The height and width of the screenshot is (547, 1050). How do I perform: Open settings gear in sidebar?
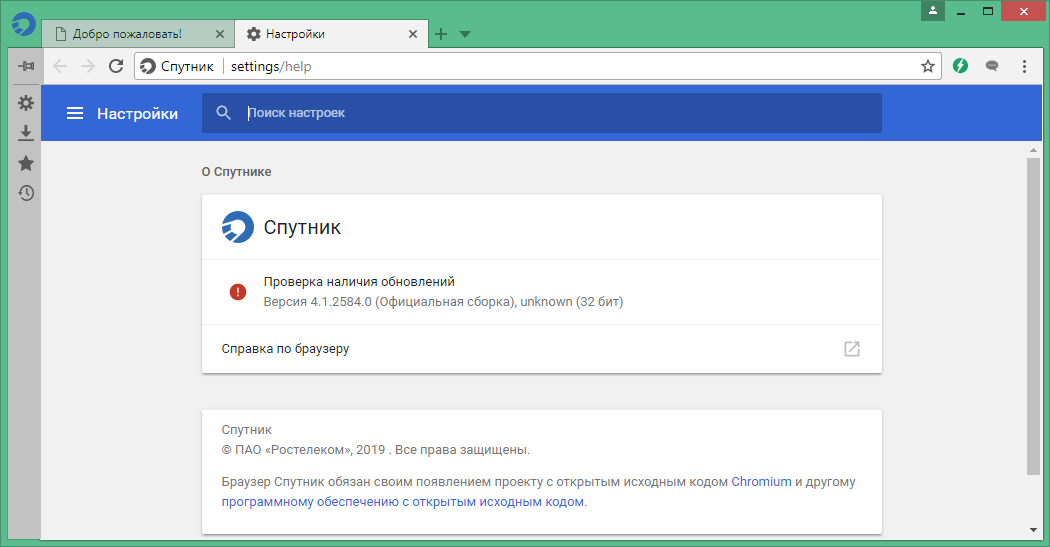click(26, 103)
